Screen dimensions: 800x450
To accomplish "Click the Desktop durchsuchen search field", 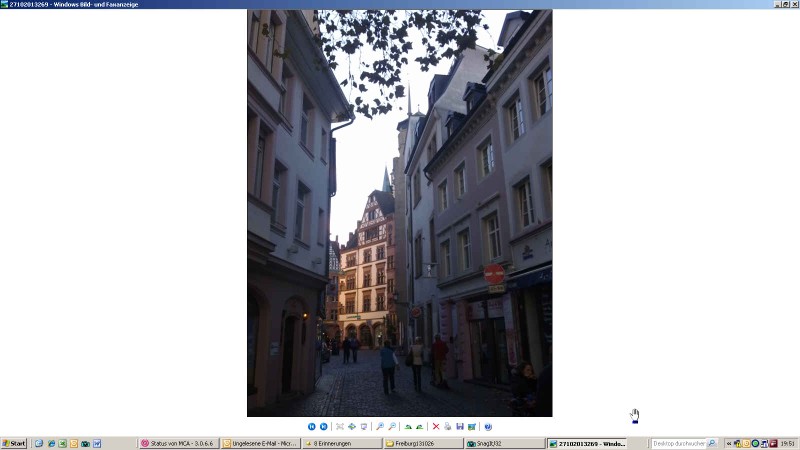I will coord(679,443).
